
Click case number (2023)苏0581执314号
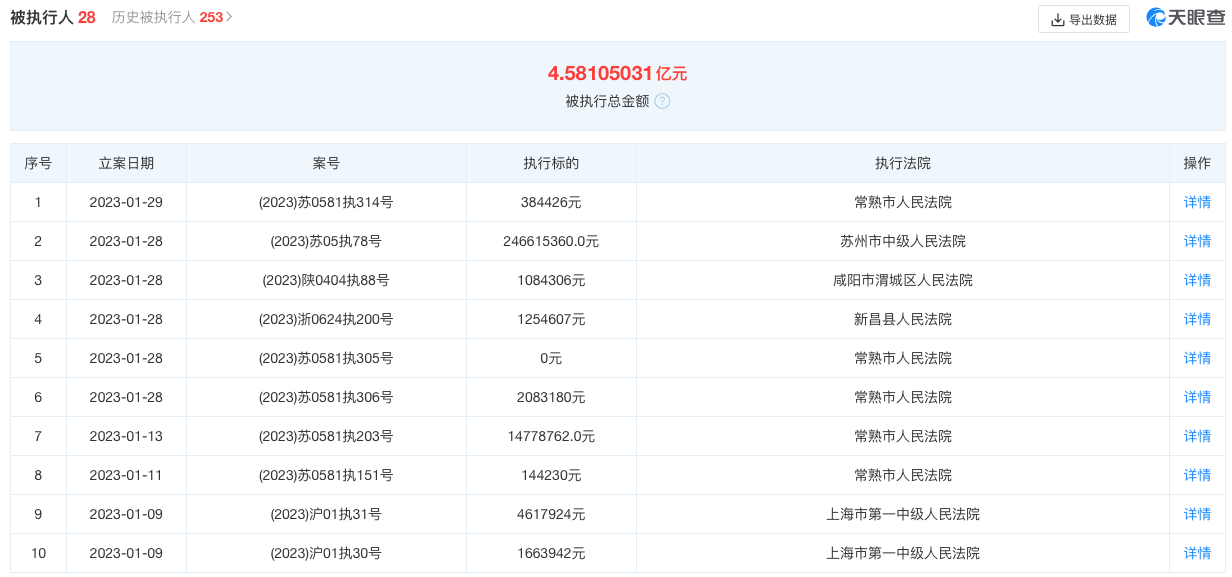(326, 202)
